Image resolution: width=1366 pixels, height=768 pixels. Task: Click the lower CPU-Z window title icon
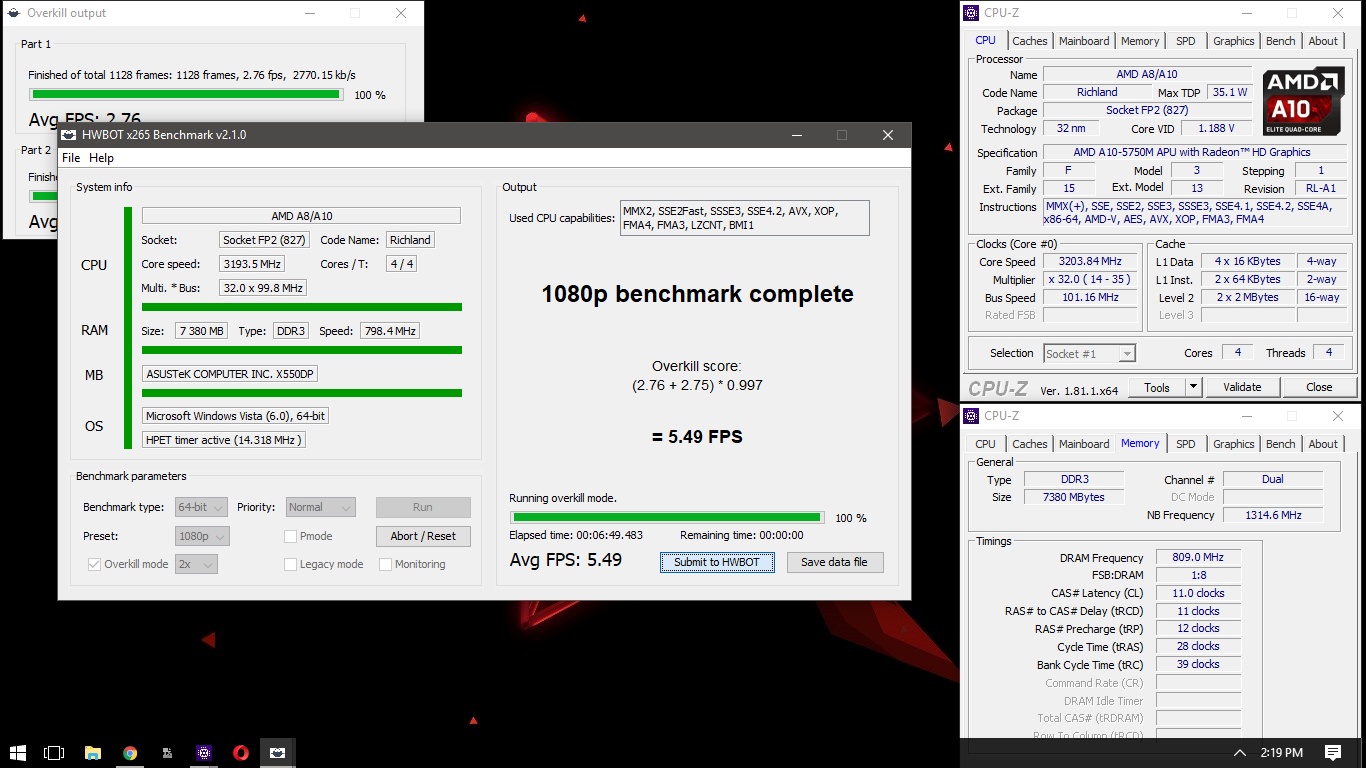971,415
